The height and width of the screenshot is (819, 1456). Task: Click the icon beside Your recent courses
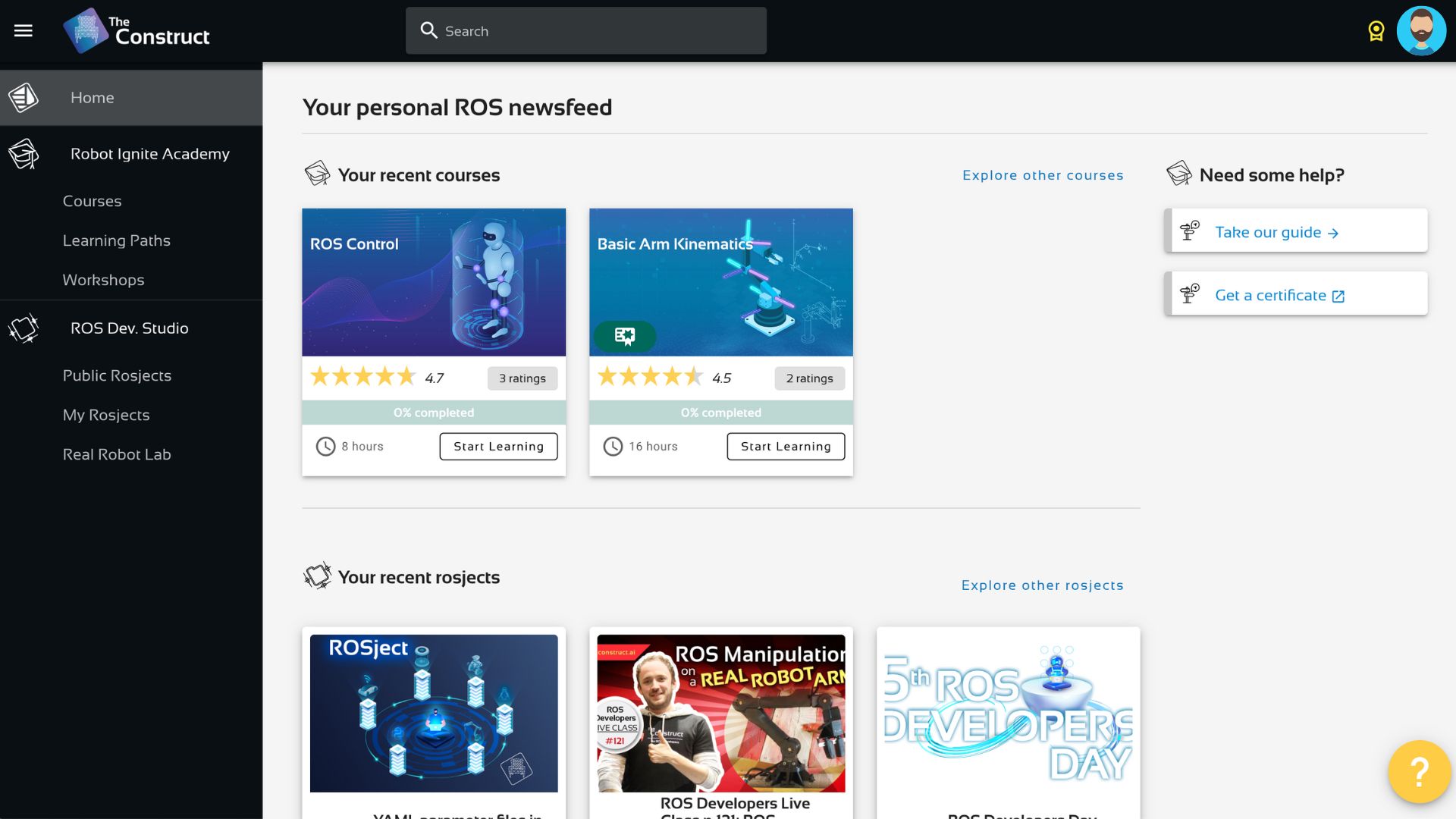(317, 174)
